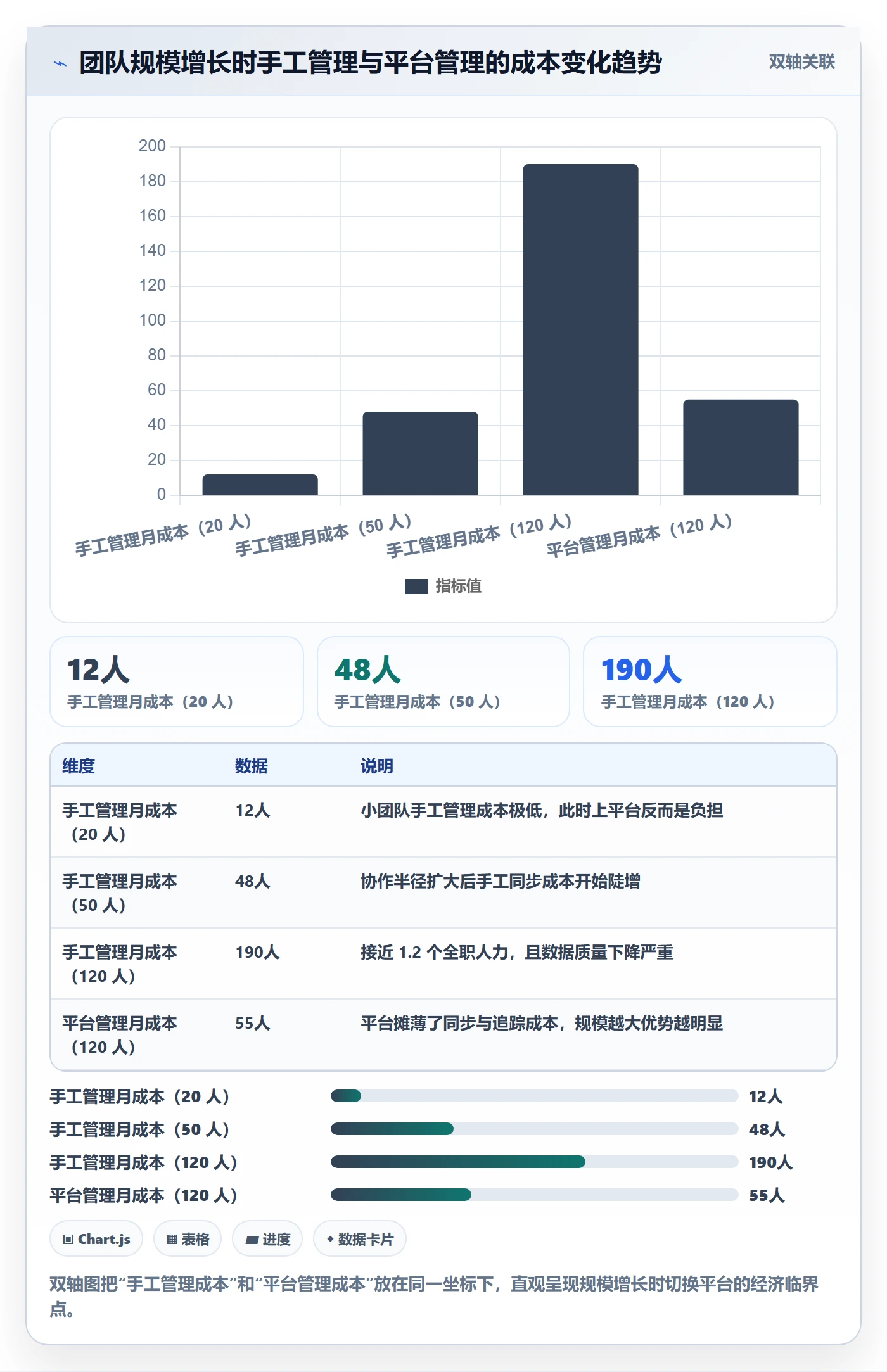The image size is (887, 1372).
Task: Click the 进度 tag chip
Action: pyautogui.click(x=267, y=1238)
